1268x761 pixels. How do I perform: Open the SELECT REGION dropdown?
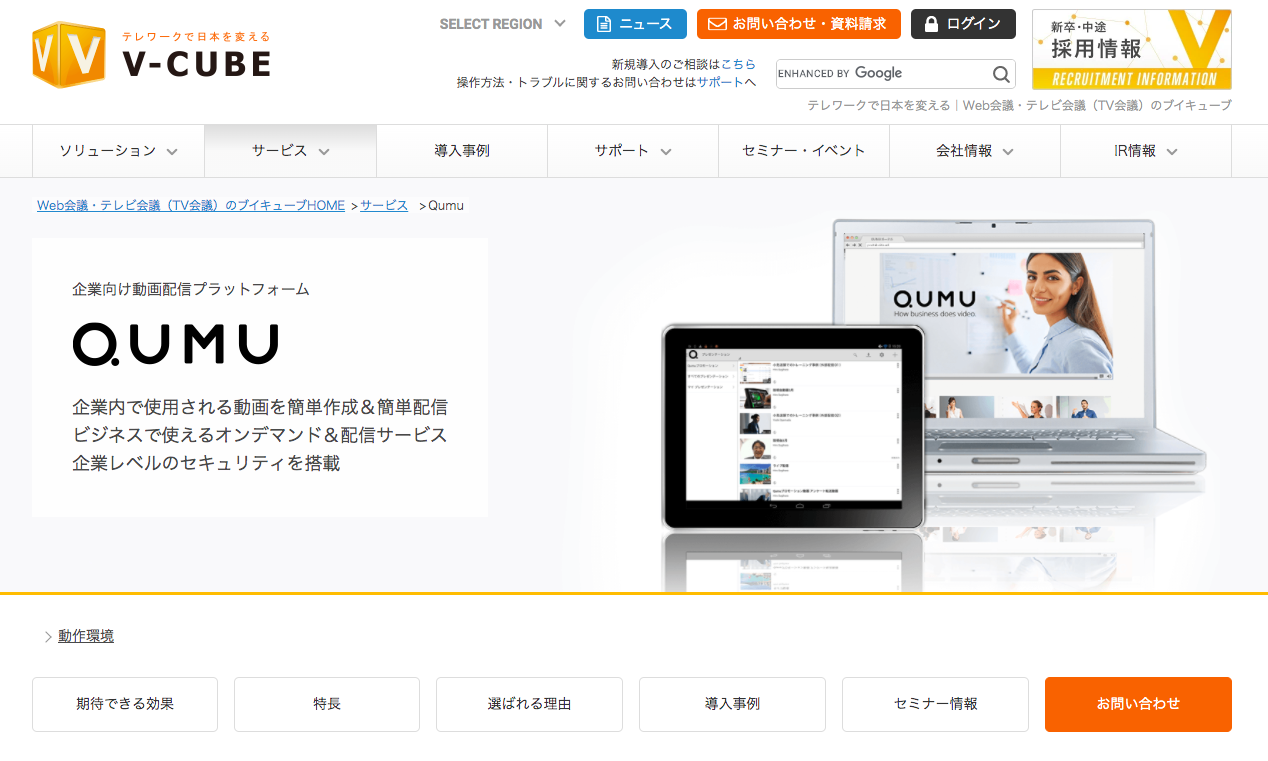(x=503, y=24)
